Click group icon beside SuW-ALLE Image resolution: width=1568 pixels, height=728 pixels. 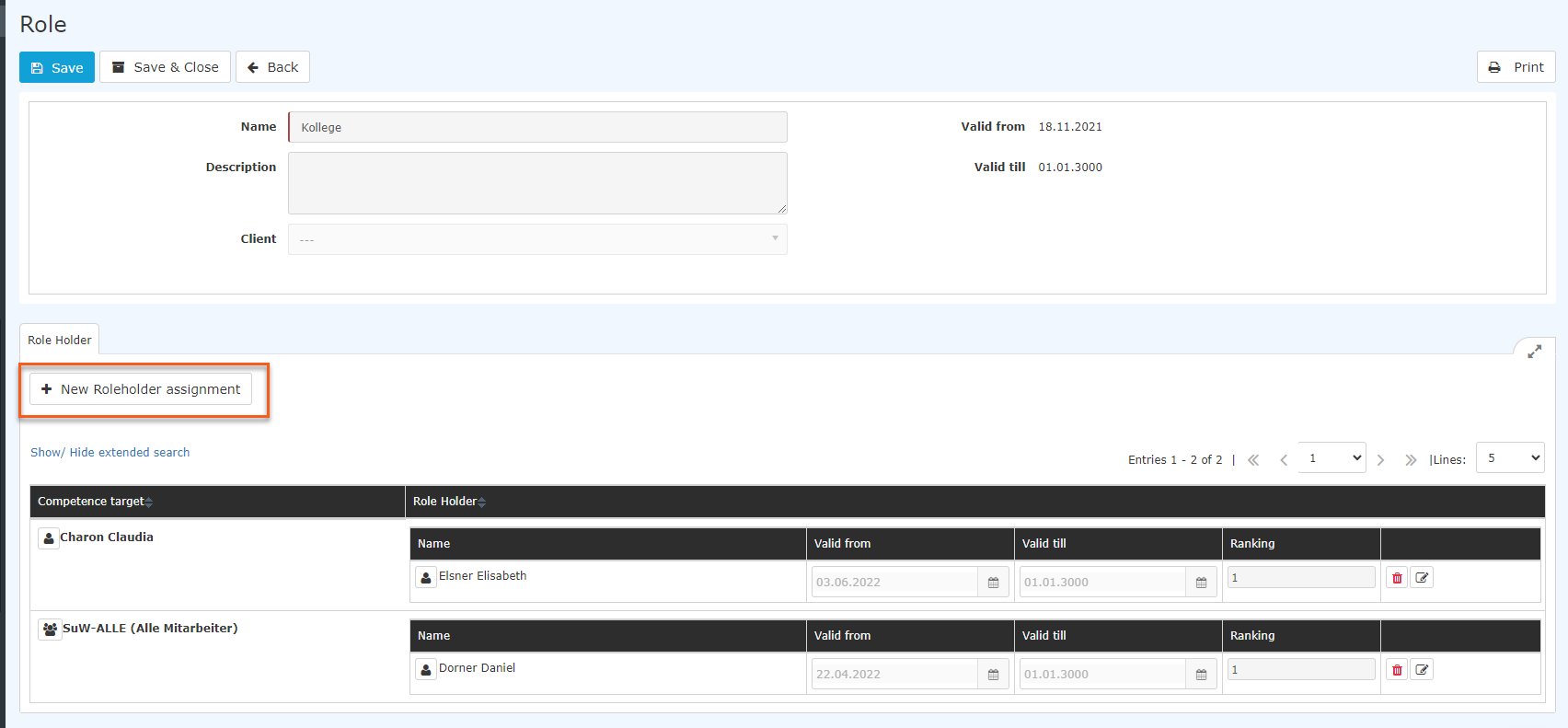pos(50,630)
